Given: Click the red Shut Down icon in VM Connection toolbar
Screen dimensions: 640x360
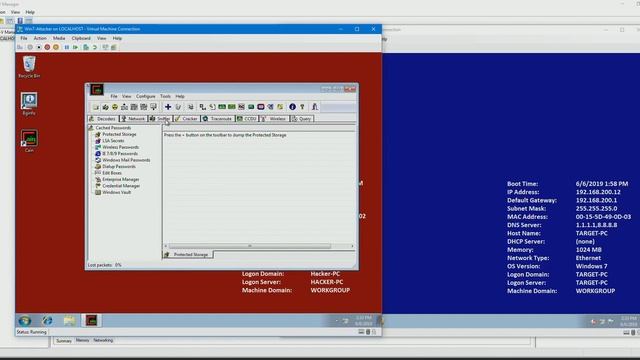Looking at the screenshot, I should 47,47.
